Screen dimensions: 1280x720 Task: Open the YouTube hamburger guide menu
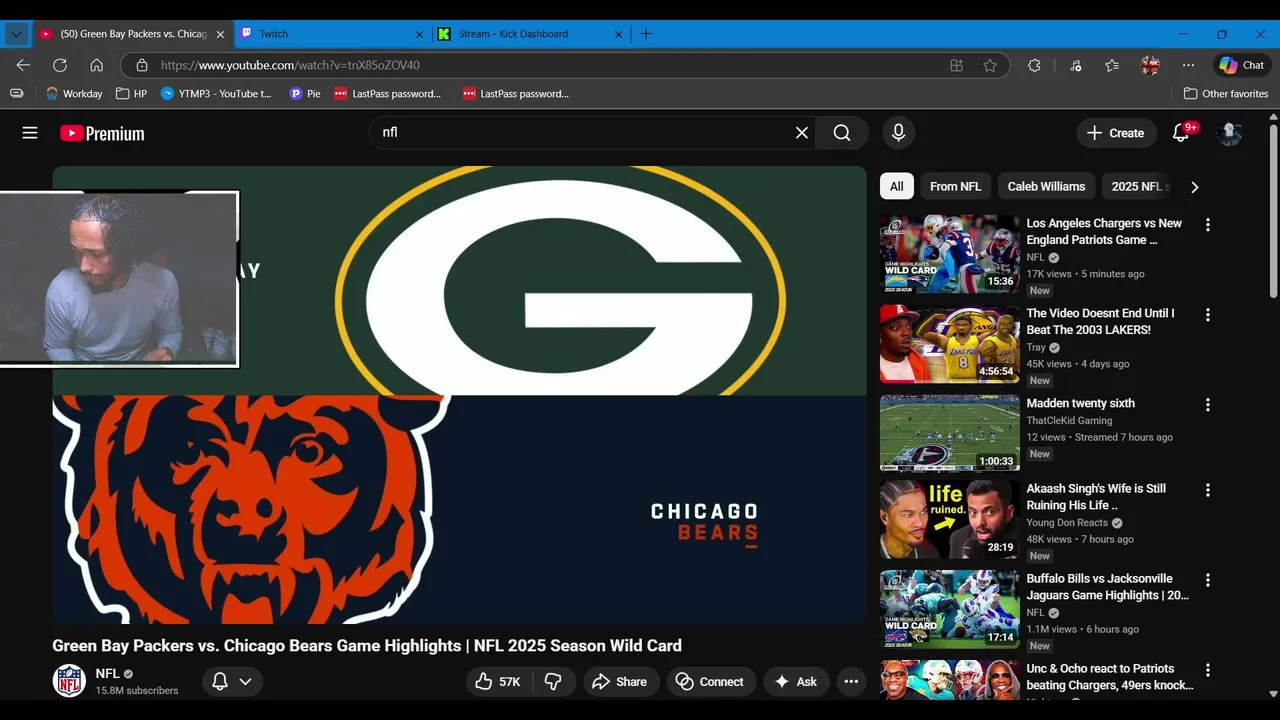coord(30,133)
